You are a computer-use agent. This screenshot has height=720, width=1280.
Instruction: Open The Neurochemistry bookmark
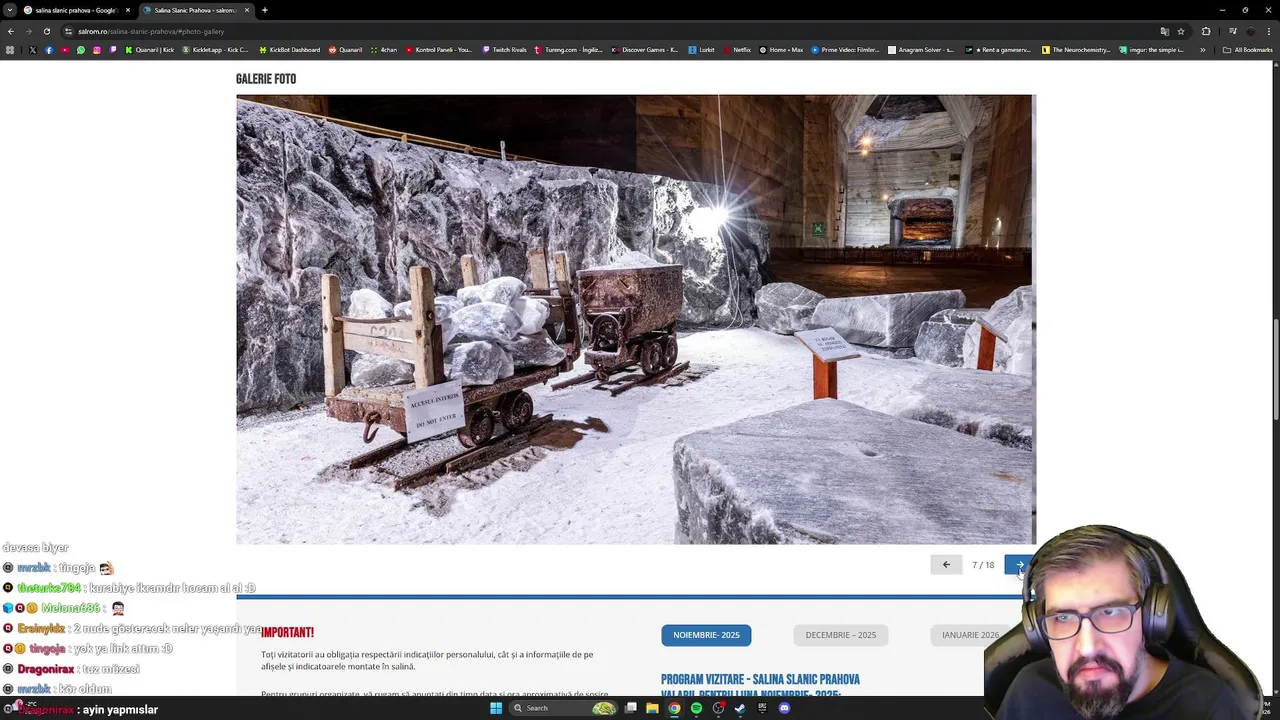pyautogui.click(x=1076, y=49)
